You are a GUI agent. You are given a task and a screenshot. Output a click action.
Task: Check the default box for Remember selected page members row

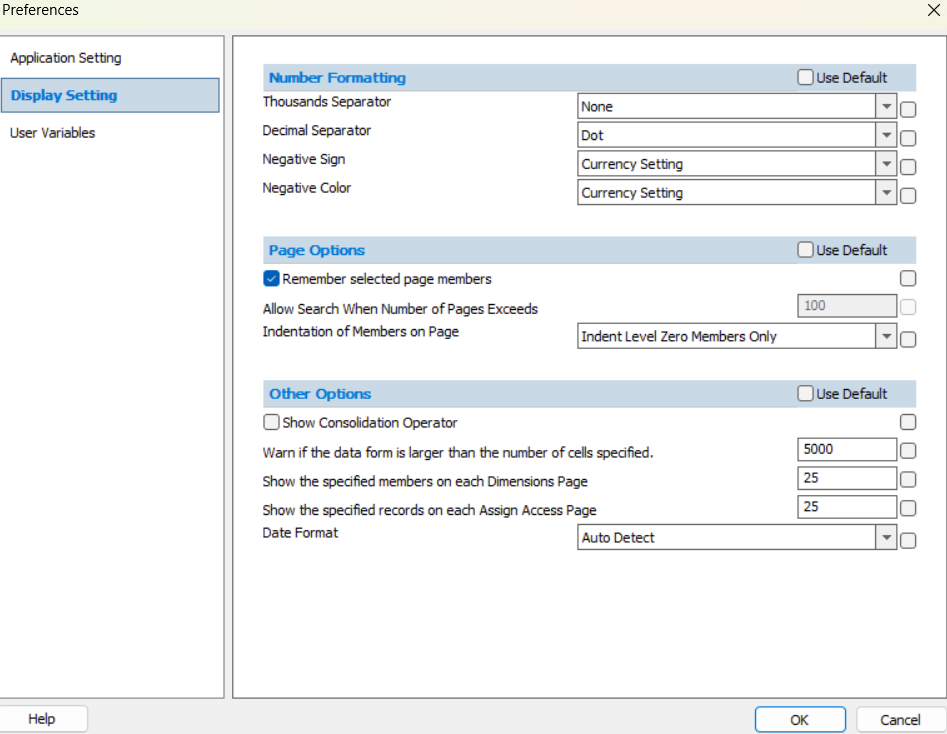(908, 278)
